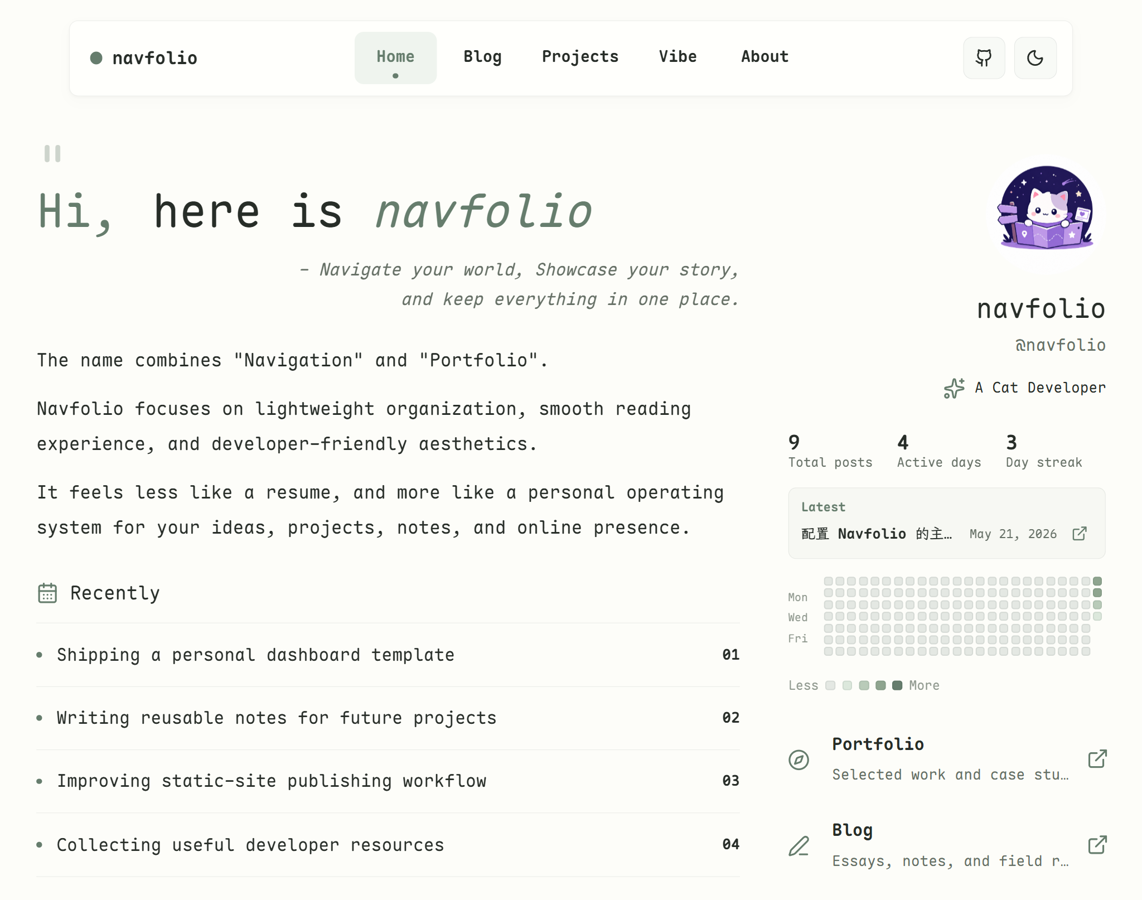Select the Home nav item
Image resolution: width=1142 pixels, height=900 pixels.
tap(395, 58)
